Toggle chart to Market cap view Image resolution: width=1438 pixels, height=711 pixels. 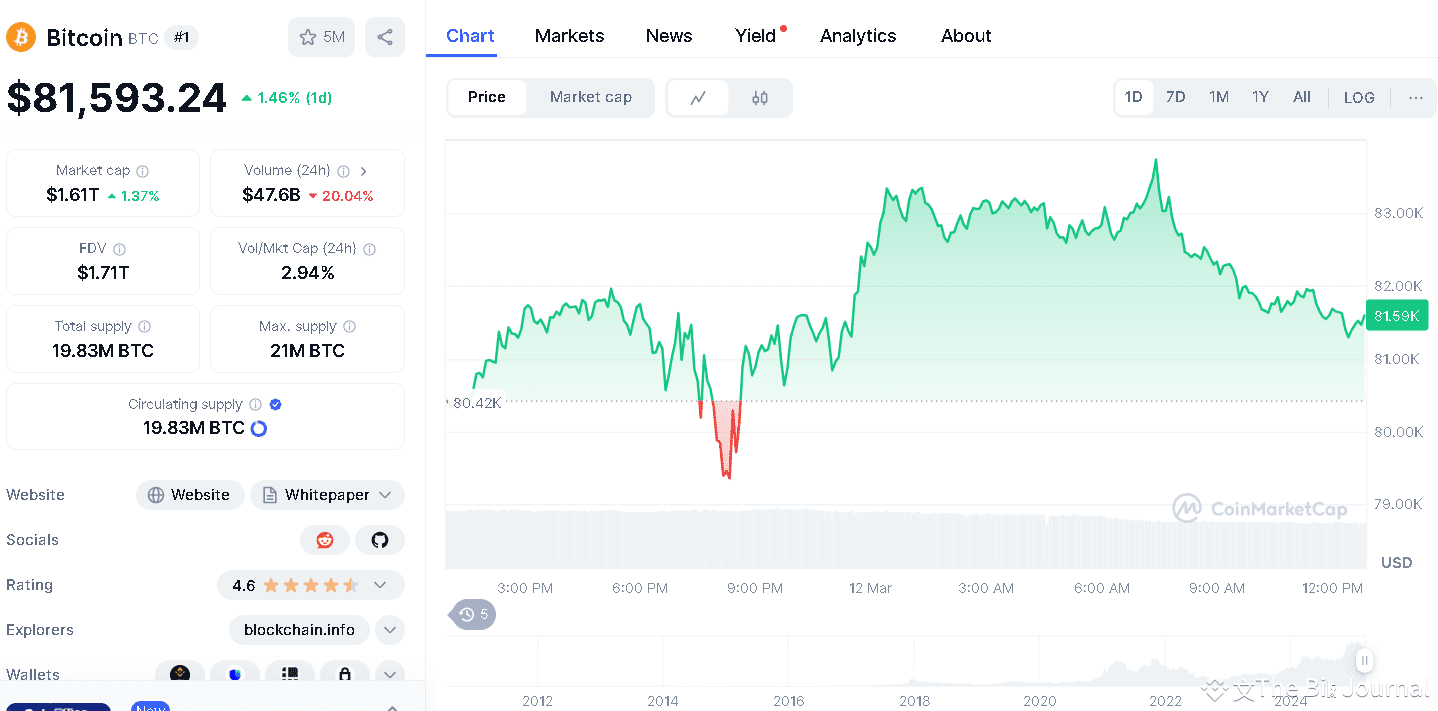pyautogui.click(x=590, y=97)
